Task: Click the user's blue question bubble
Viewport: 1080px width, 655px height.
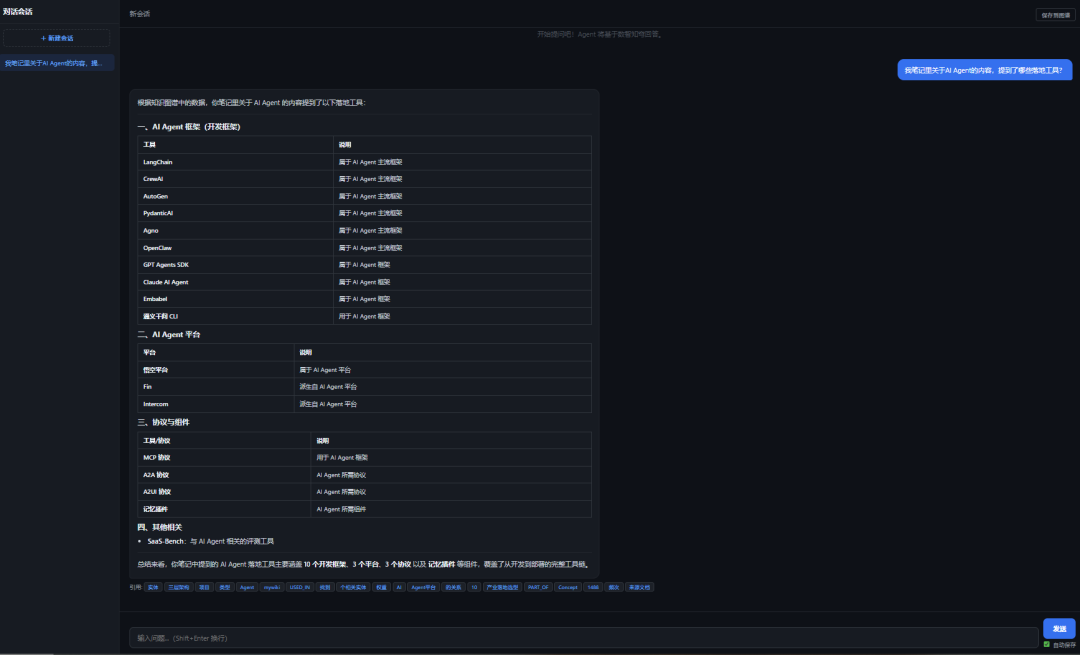Action: (985, 70)
